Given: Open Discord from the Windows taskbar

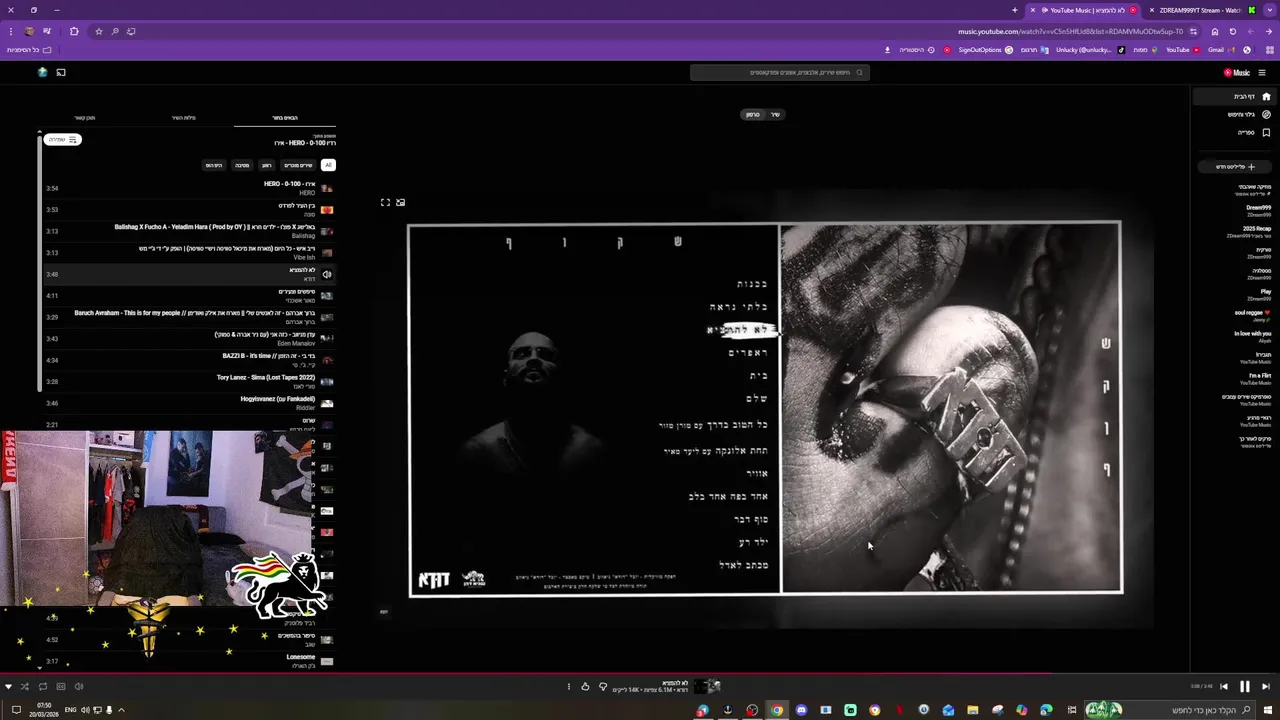Looking at the screenshot, I should click(801, 710).
